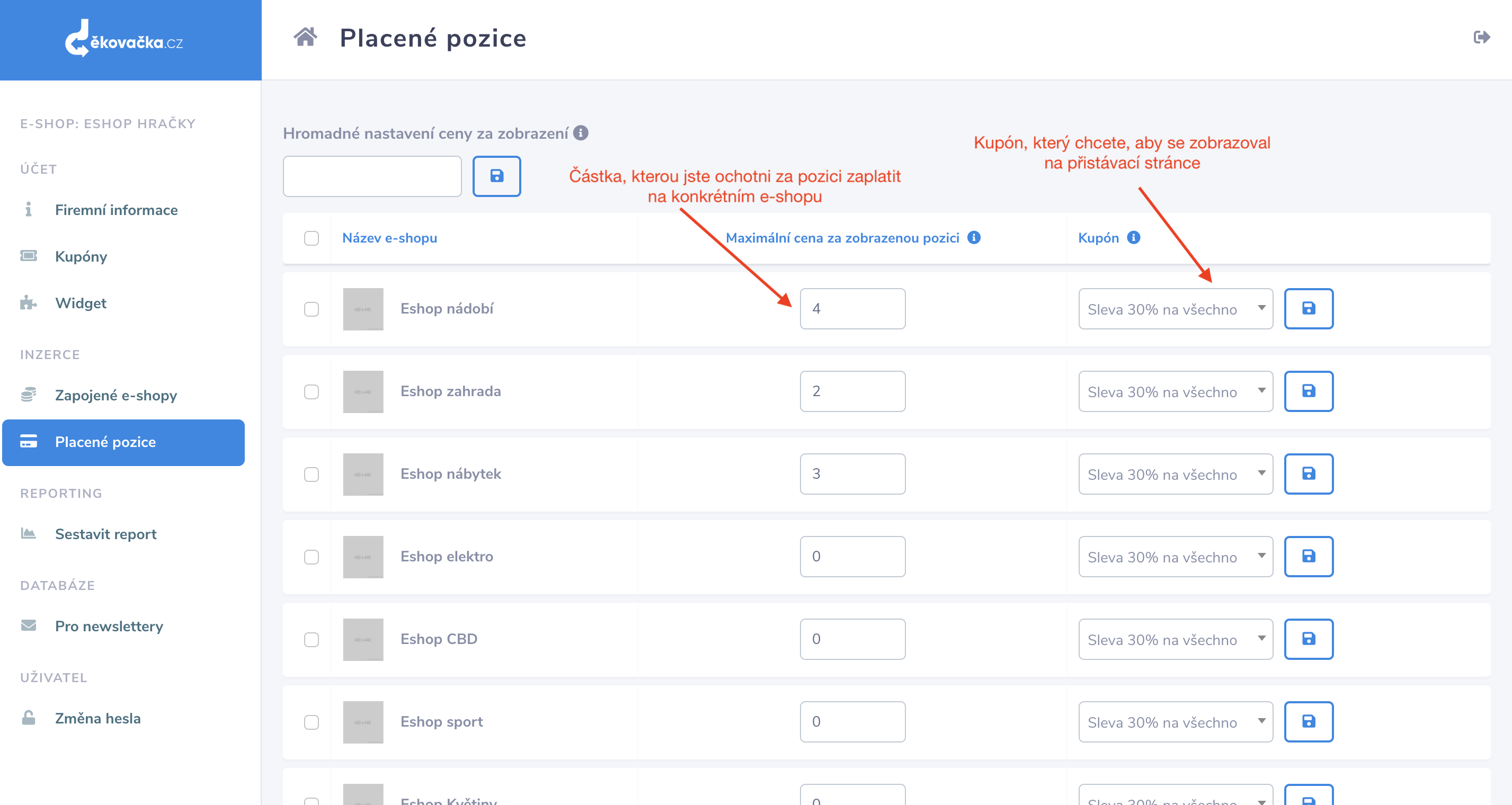The width and height of the screenshot is (1512, 805).
Task: Check the box for Eshop zahrada
Action: pos(311,391)
